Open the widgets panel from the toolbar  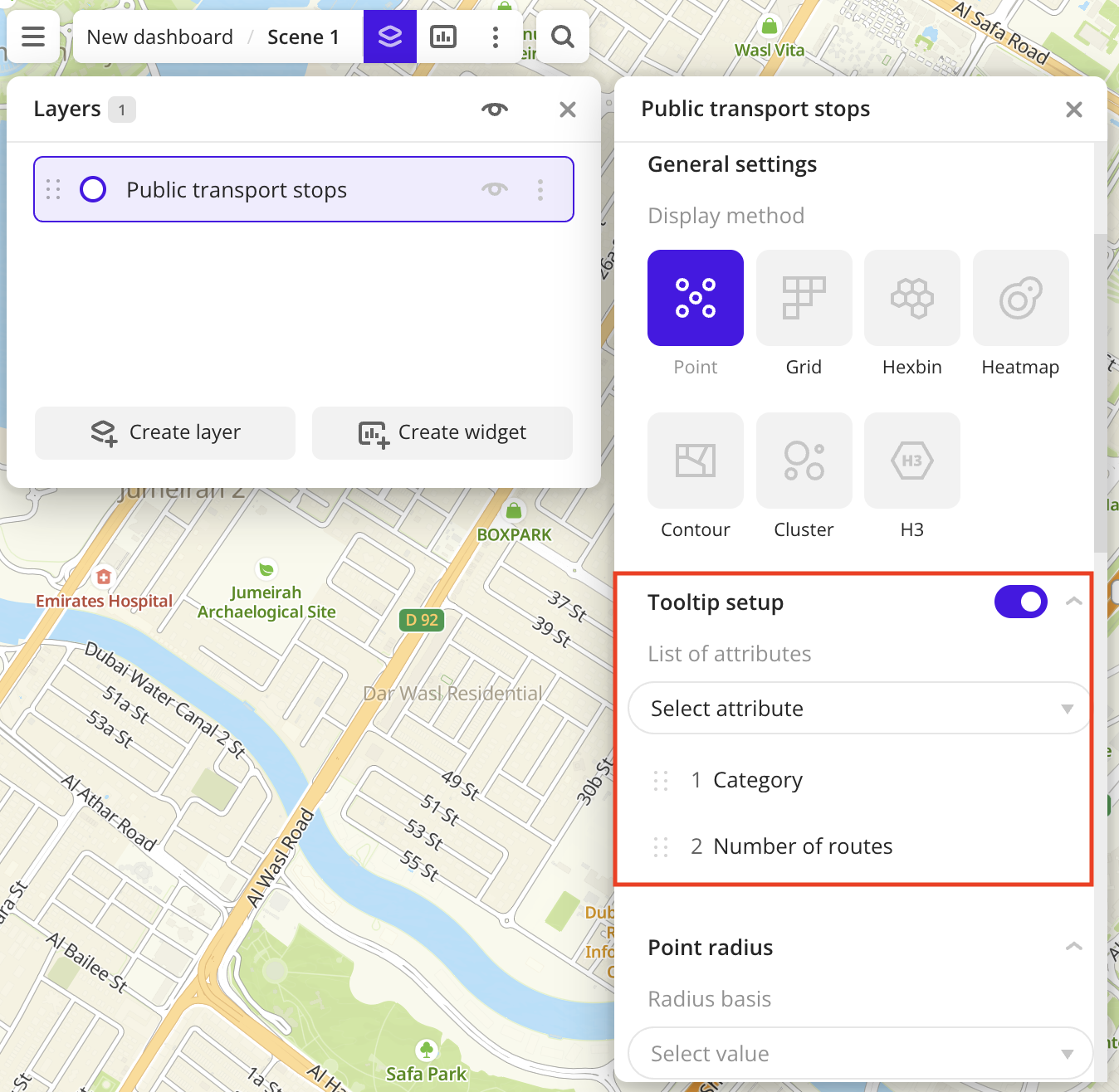(x=442, y=37)
